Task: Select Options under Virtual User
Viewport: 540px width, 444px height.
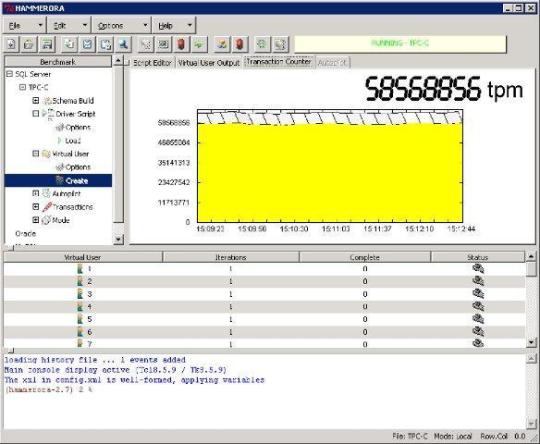Action: tap(78, 167)
